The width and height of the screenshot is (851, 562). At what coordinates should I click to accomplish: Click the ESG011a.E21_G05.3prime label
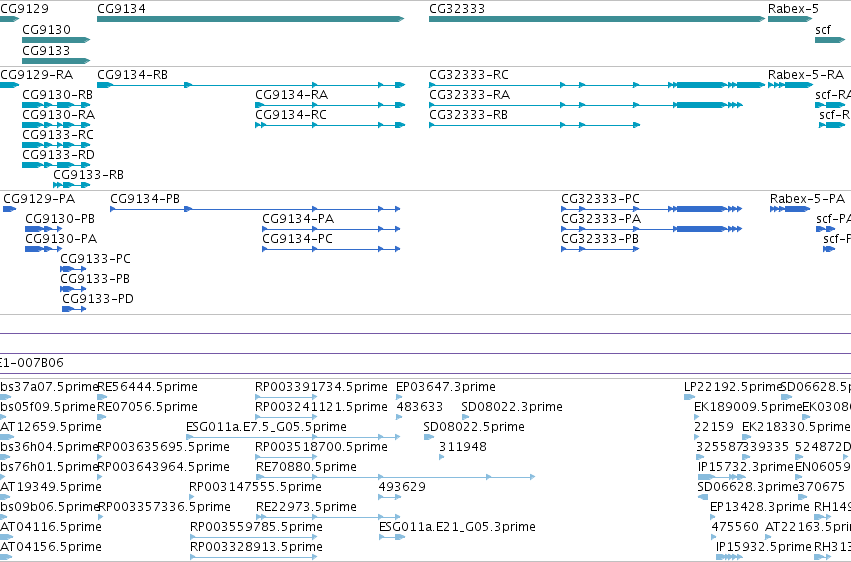458,527
